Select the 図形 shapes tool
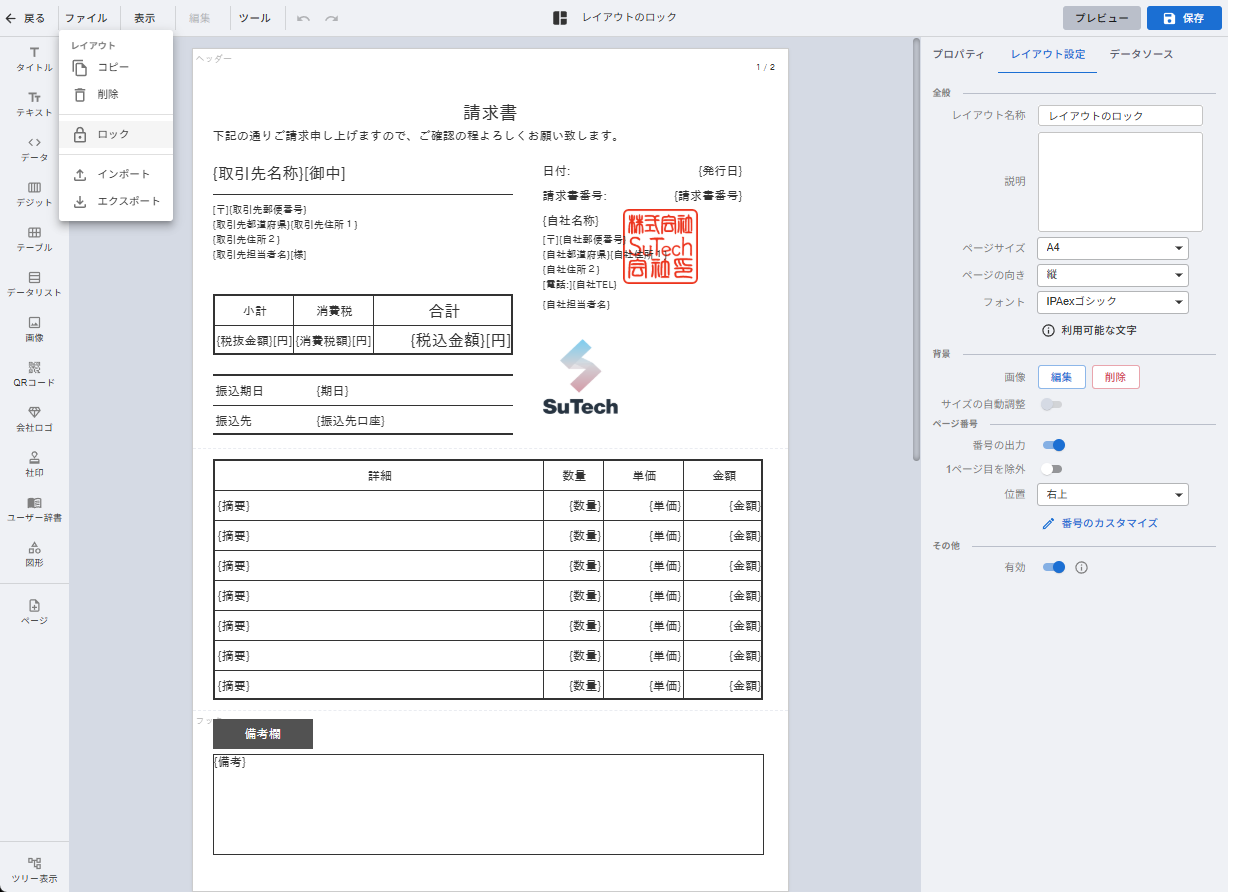The height and width of the screenshot is (892, 1237). tap(34, 553)
